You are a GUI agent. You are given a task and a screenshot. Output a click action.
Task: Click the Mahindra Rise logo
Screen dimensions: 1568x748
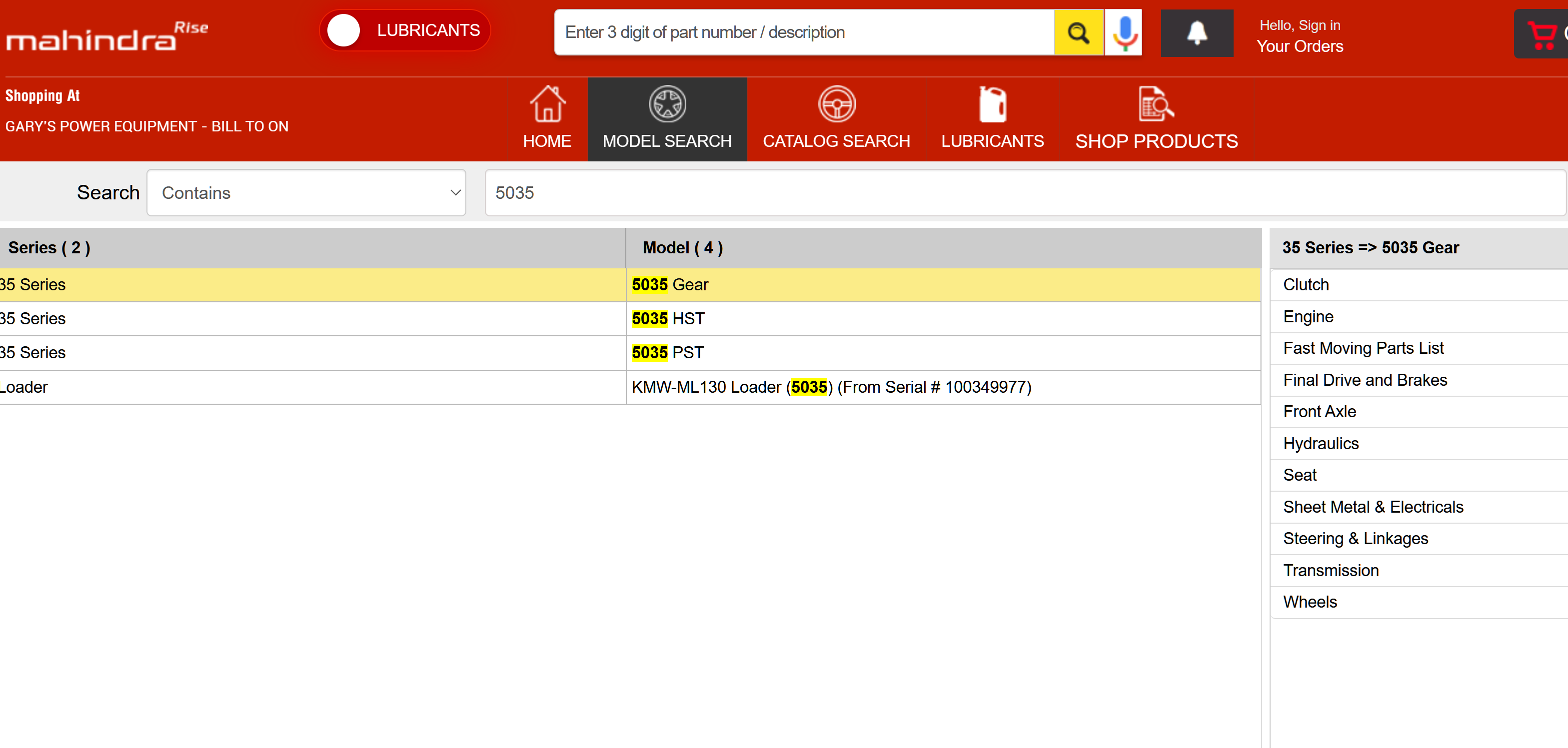pyautogui.click(x=106, y=36)
